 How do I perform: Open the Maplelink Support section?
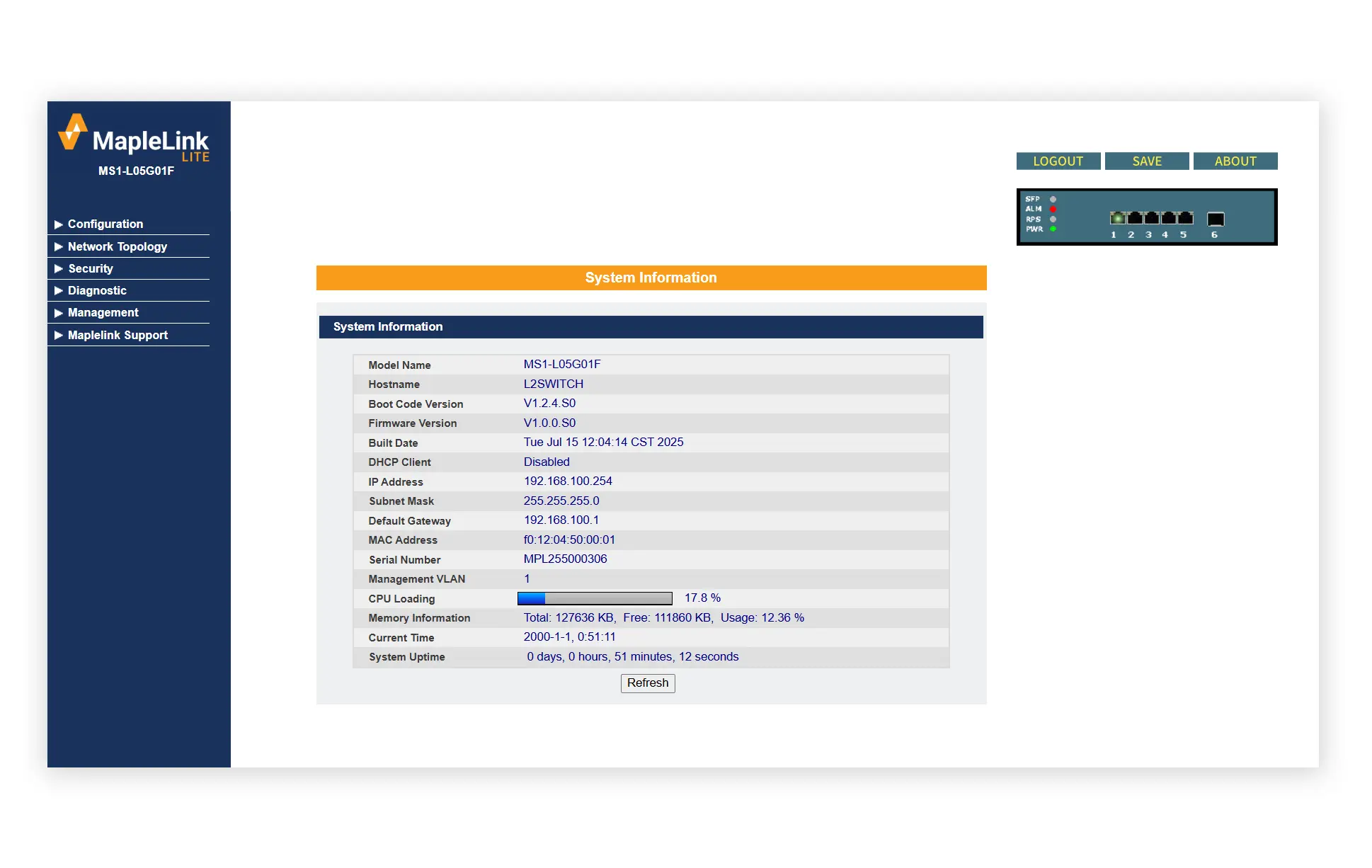click(x=118, y=335)
